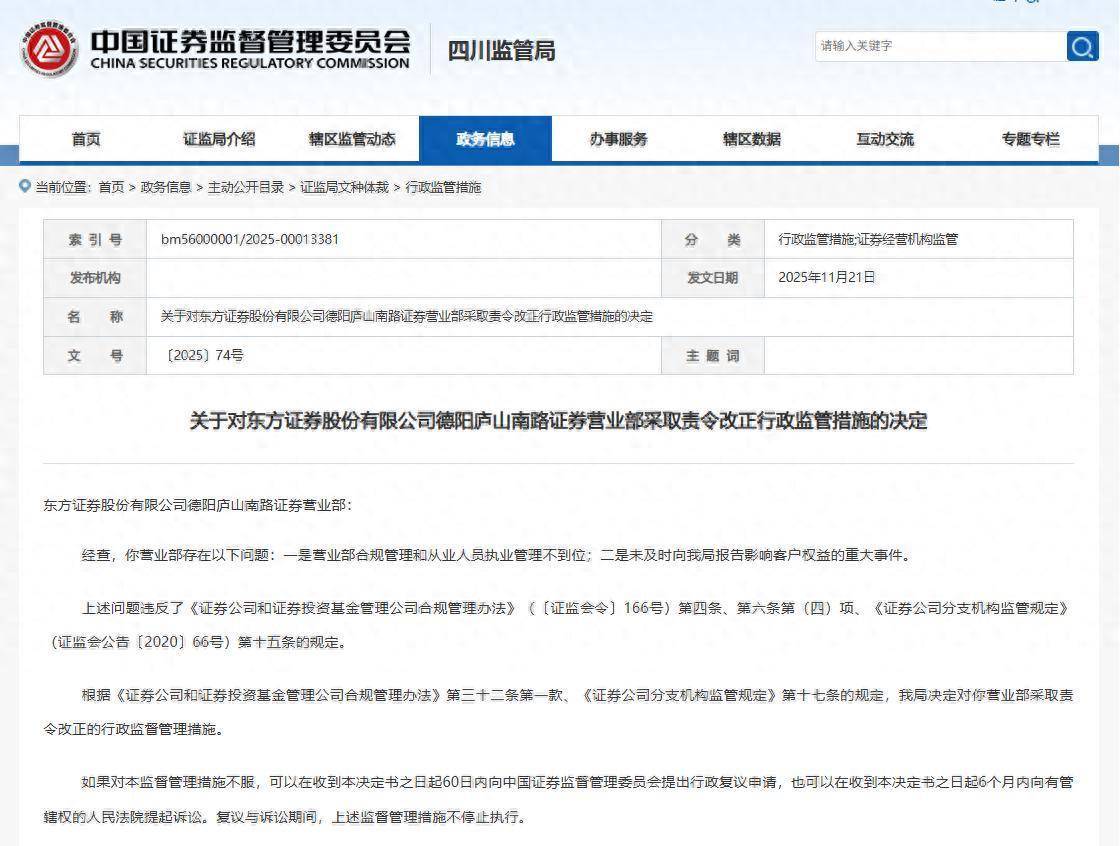The height and width of the screenshot is (846, 1120).
Task: Select the 互动交流 navigation tab
Action: (x=884, y=139)
